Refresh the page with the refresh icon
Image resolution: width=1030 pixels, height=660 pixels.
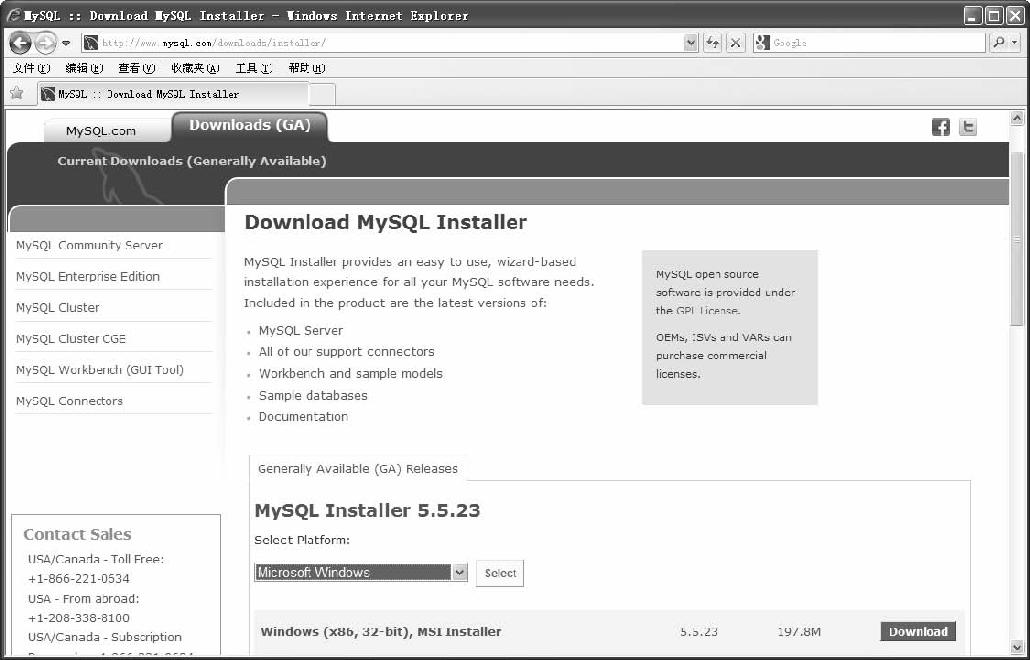[713, 43]
